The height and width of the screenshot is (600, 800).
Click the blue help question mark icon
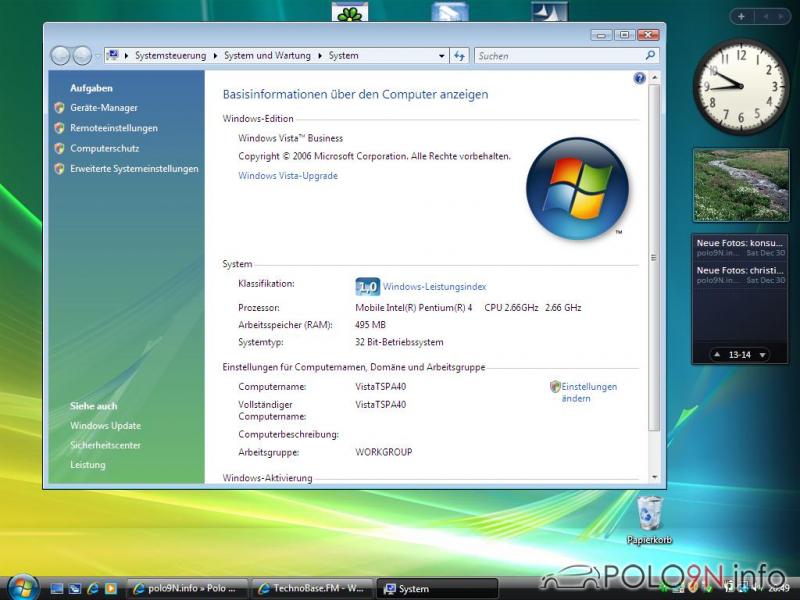[x=639, y=78]
